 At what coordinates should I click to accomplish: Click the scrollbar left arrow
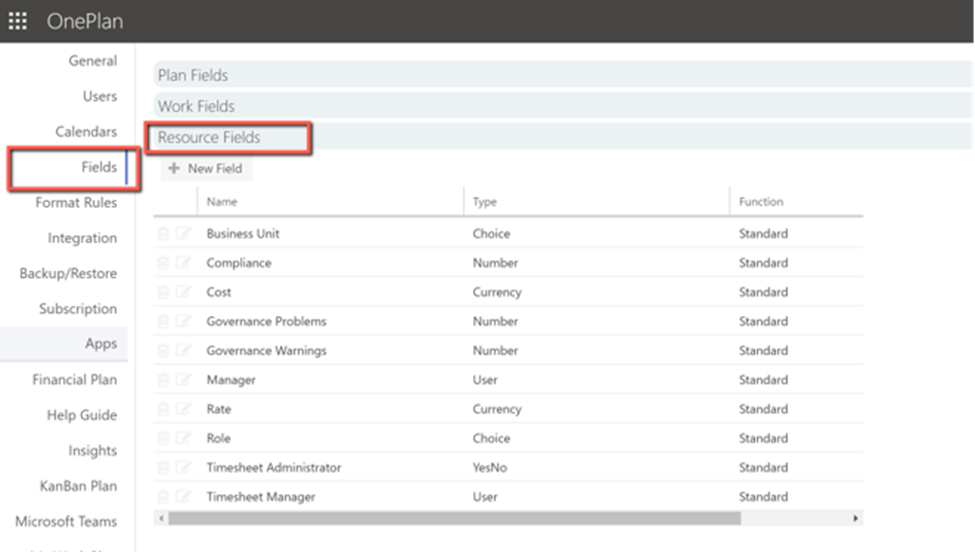[x=162, y=518]
